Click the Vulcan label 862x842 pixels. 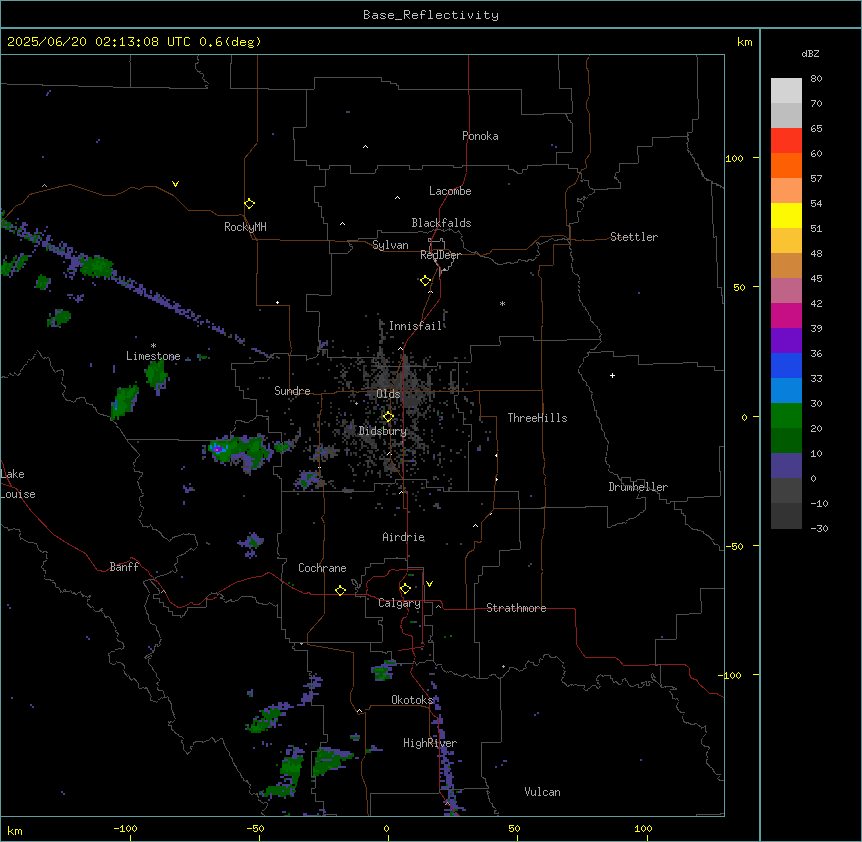[542, 792]
